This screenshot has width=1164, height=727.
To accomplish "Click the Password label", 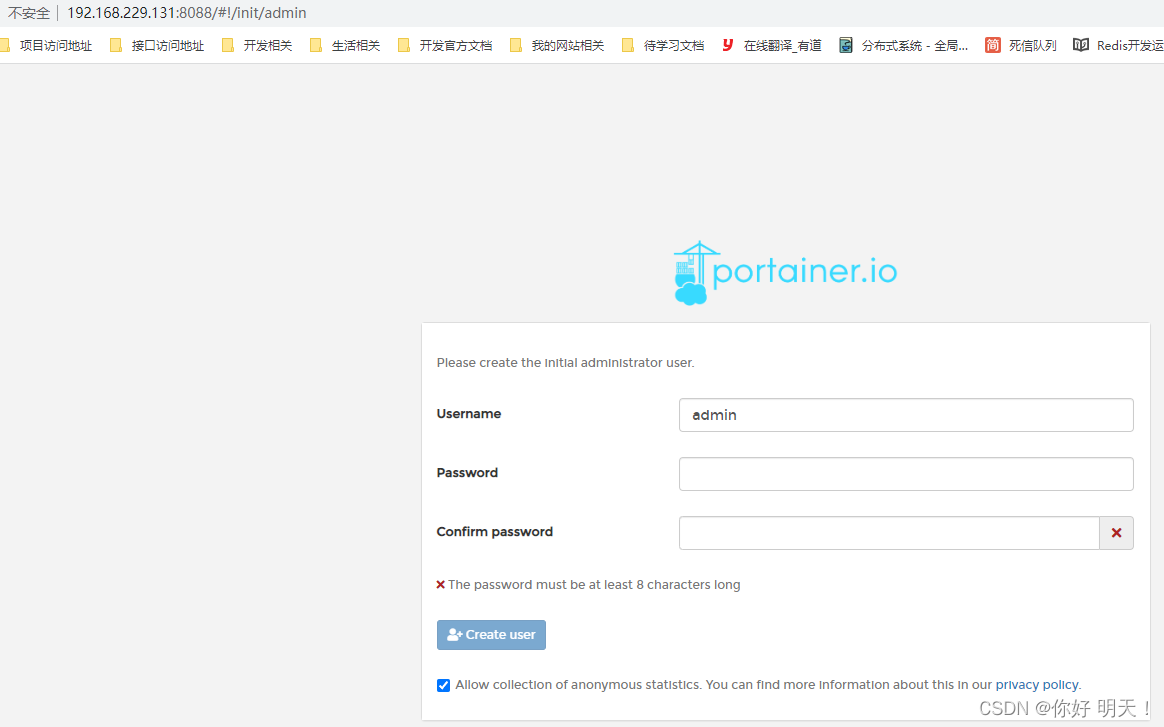I will click(x=467, y=472).
